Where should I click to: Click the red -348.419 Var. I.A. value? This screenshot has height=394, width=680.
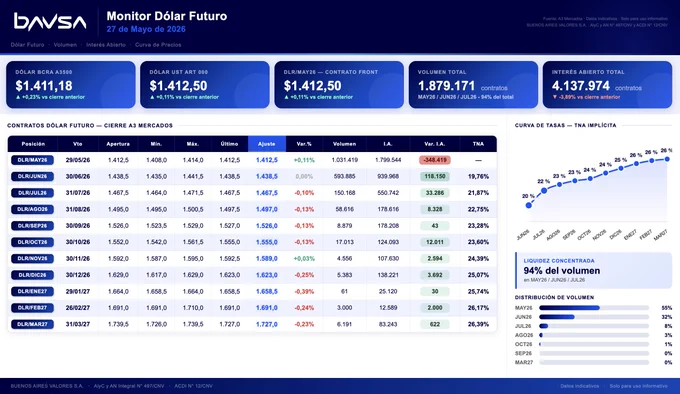[x=435, y=160]
